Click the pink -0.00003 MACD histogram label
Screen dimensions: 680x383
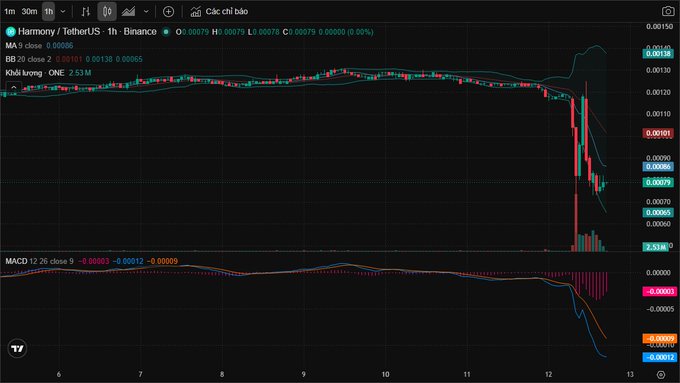(659, 291)
